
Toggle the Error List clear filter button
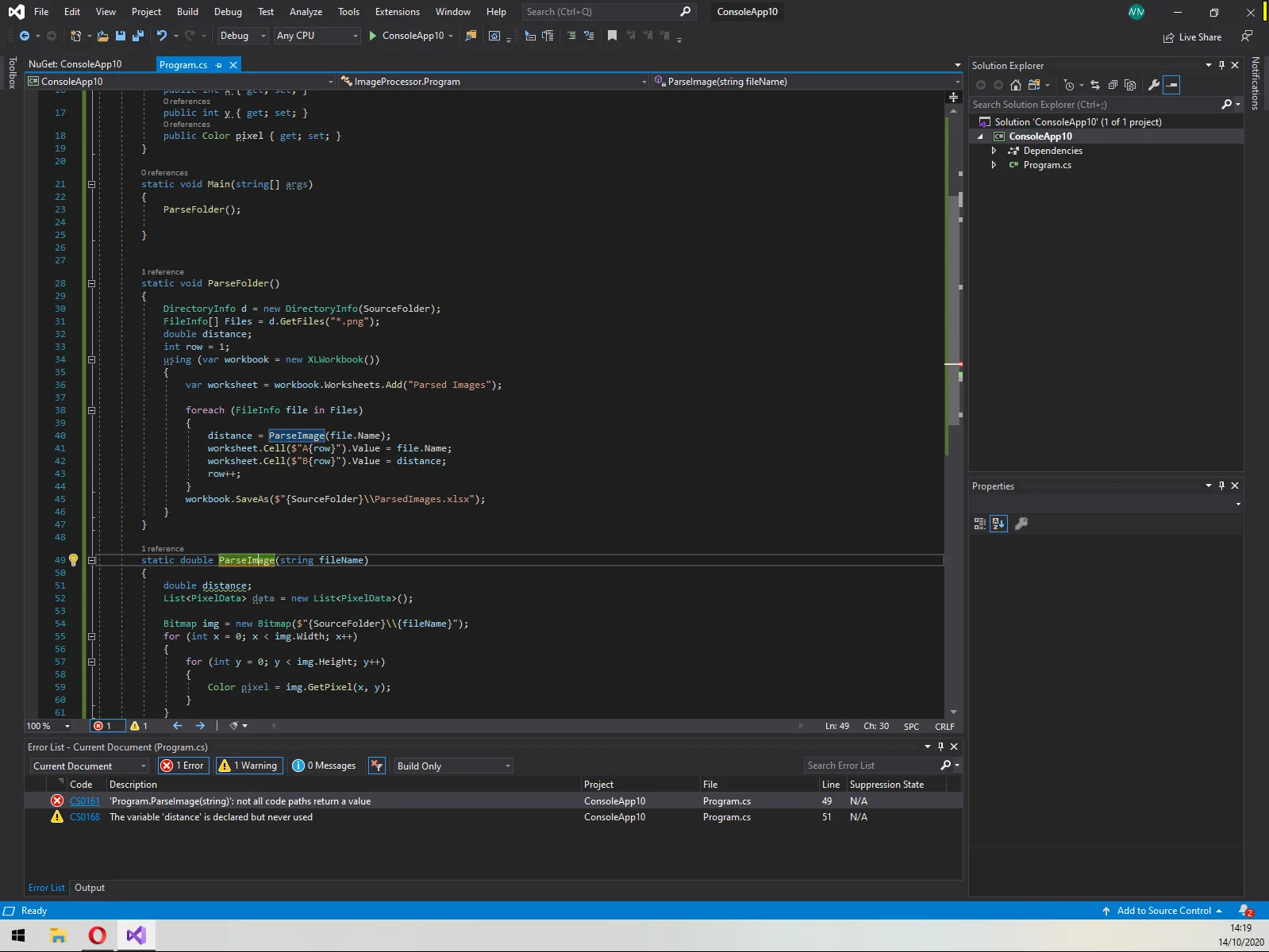click(x=377, y=766)
